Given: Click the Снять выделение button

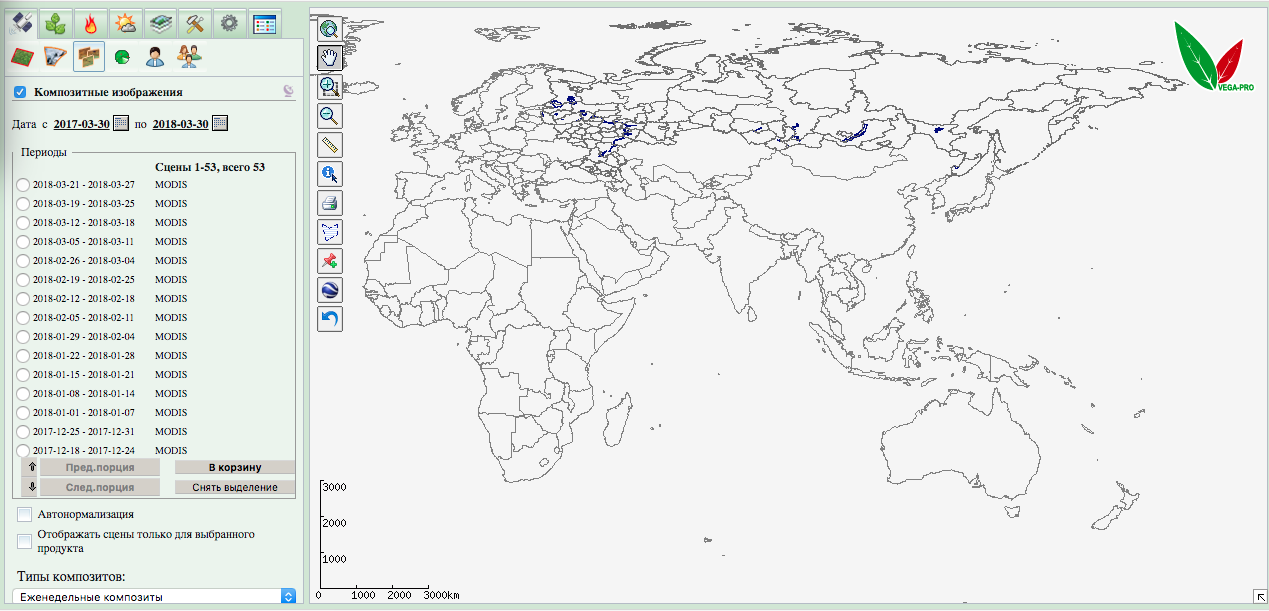Looking at the screenshot, I should (235, 487).
